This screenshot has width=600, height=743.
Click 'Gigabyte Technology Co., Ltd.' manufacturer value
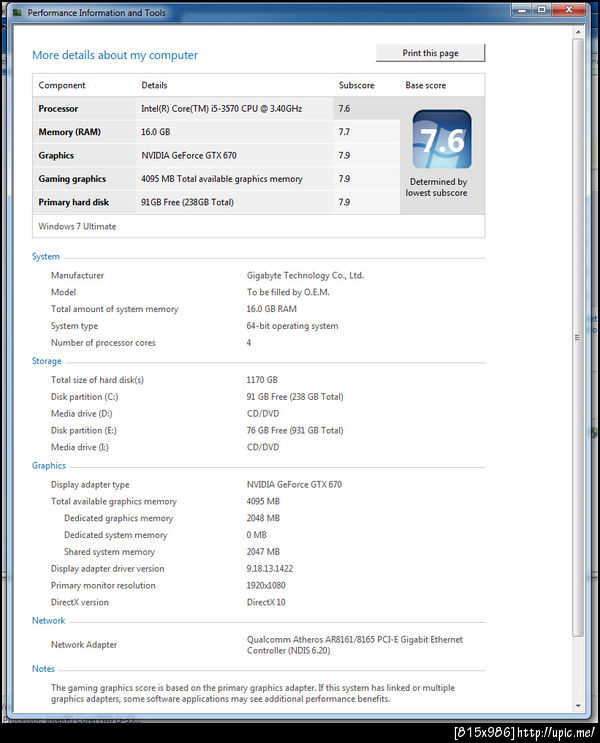[x=305, y=275]
